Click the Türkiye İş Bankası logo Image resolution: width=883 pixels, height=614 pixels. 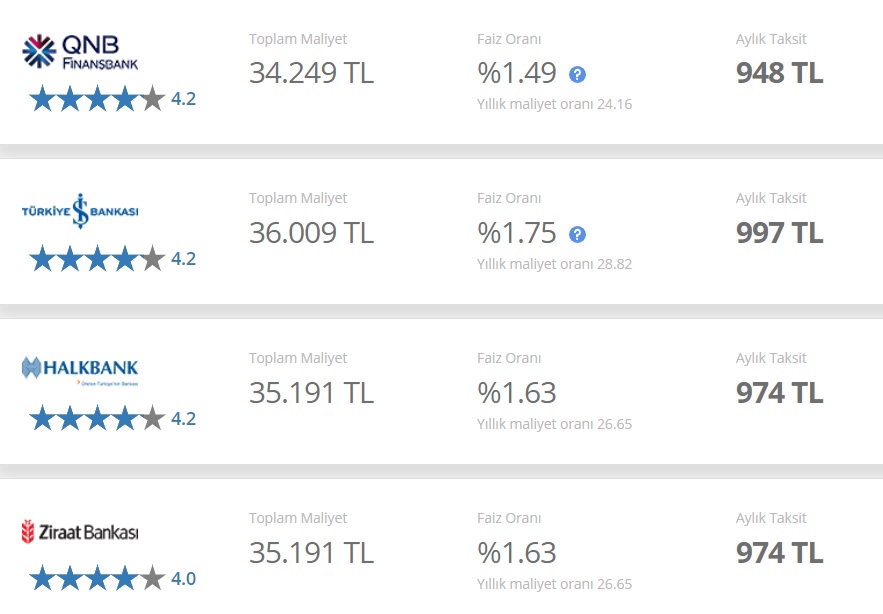[80, 211]
